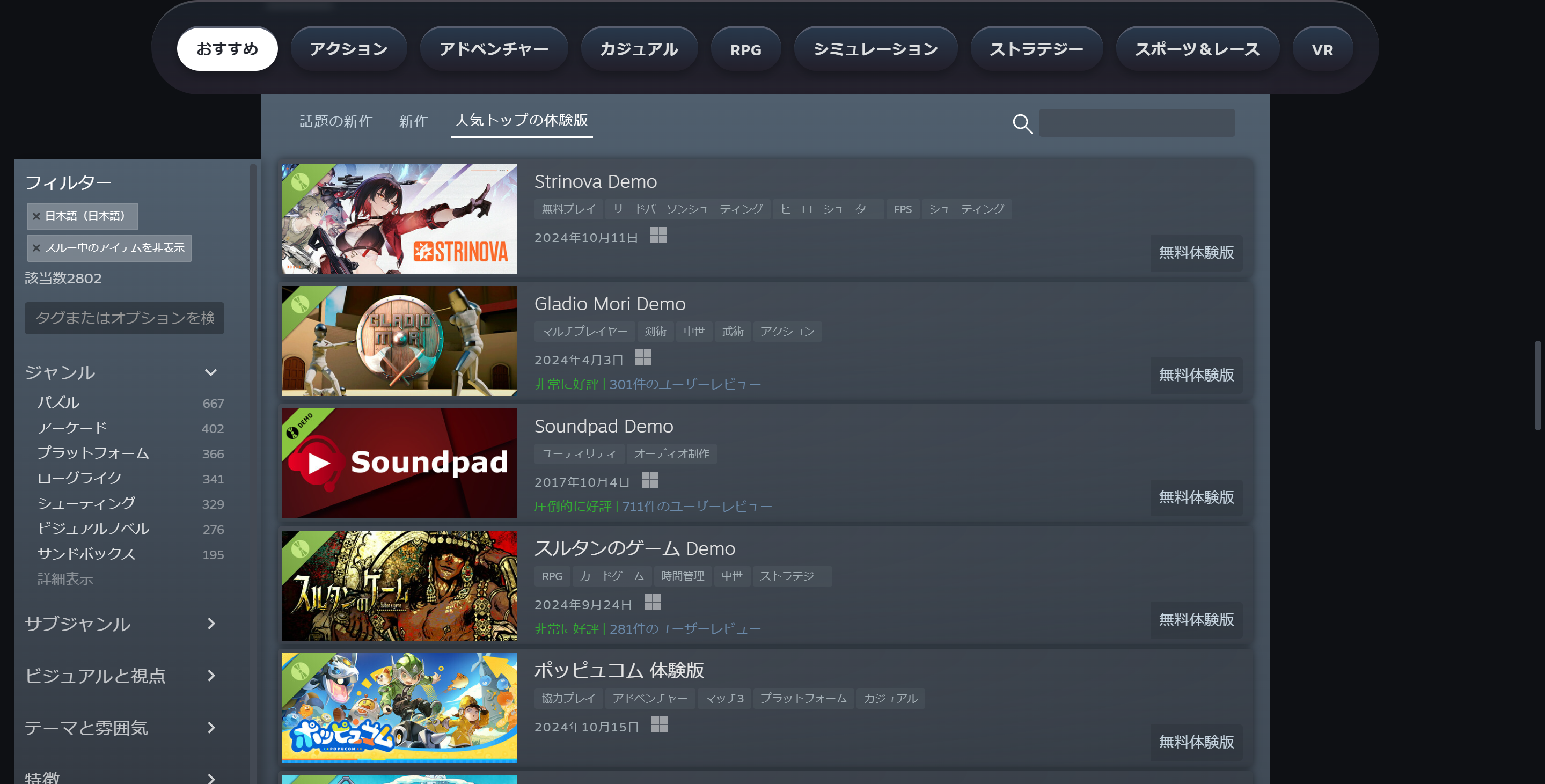Click 無料体験版 button for Soundpad Demo

pyautogui.click(x=1196, y=497)
